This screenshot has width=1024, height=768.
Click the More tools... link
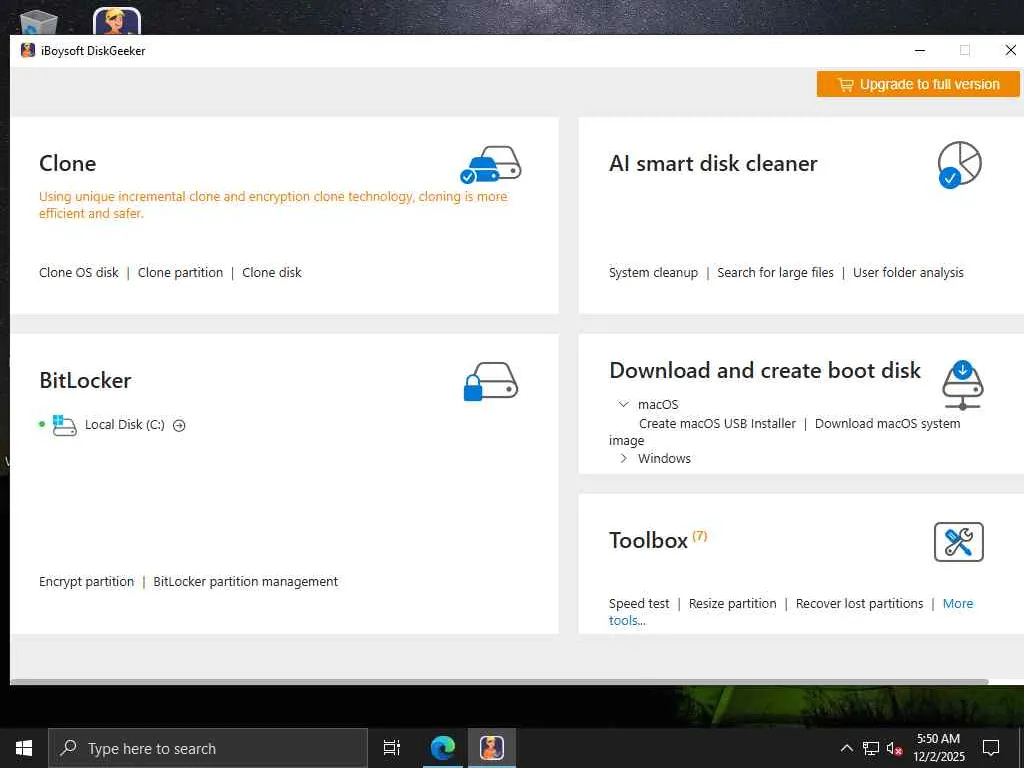point(957,603)
